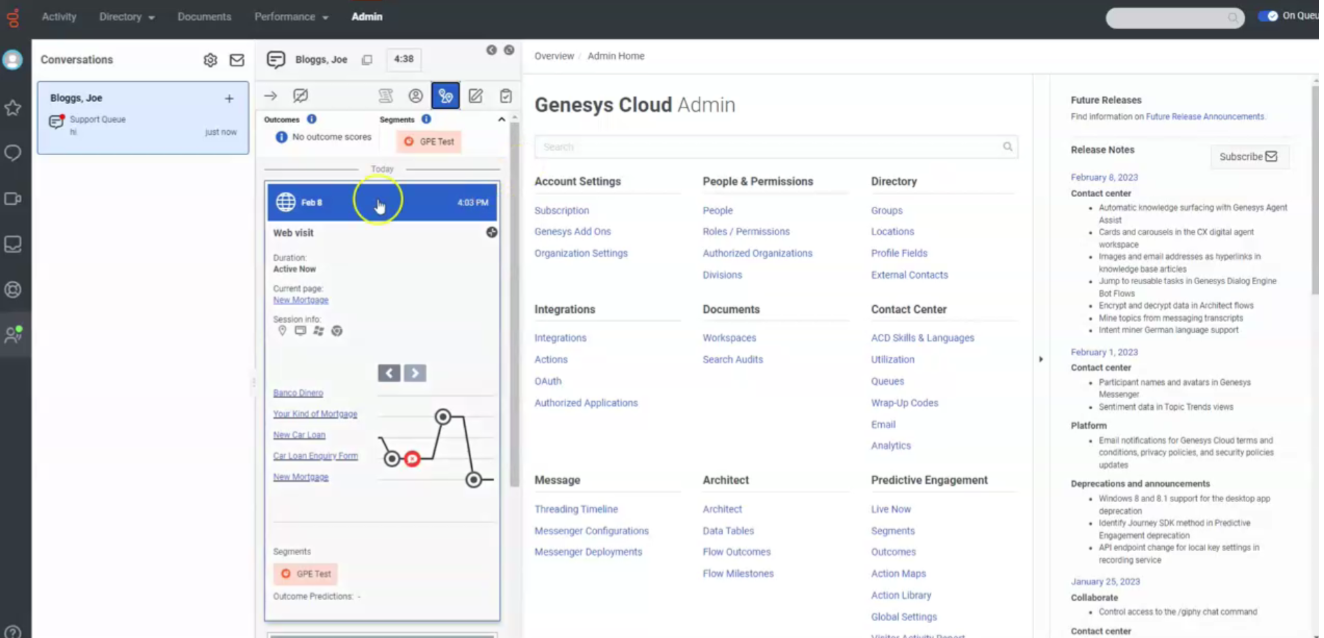Open the customer profile icon in interaction toolbar
The width and height of the screenshot is (1324, 638).
point(416,95)
